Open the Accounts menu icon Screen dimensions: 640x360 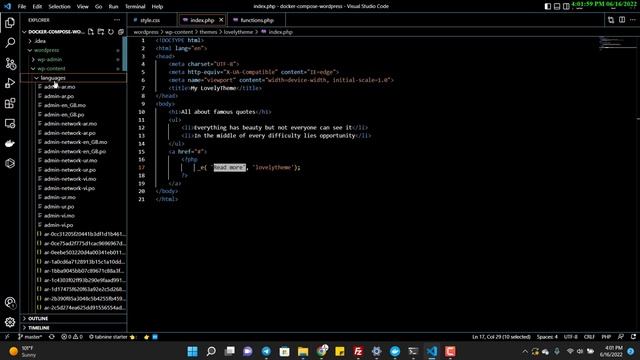[10, 302]
